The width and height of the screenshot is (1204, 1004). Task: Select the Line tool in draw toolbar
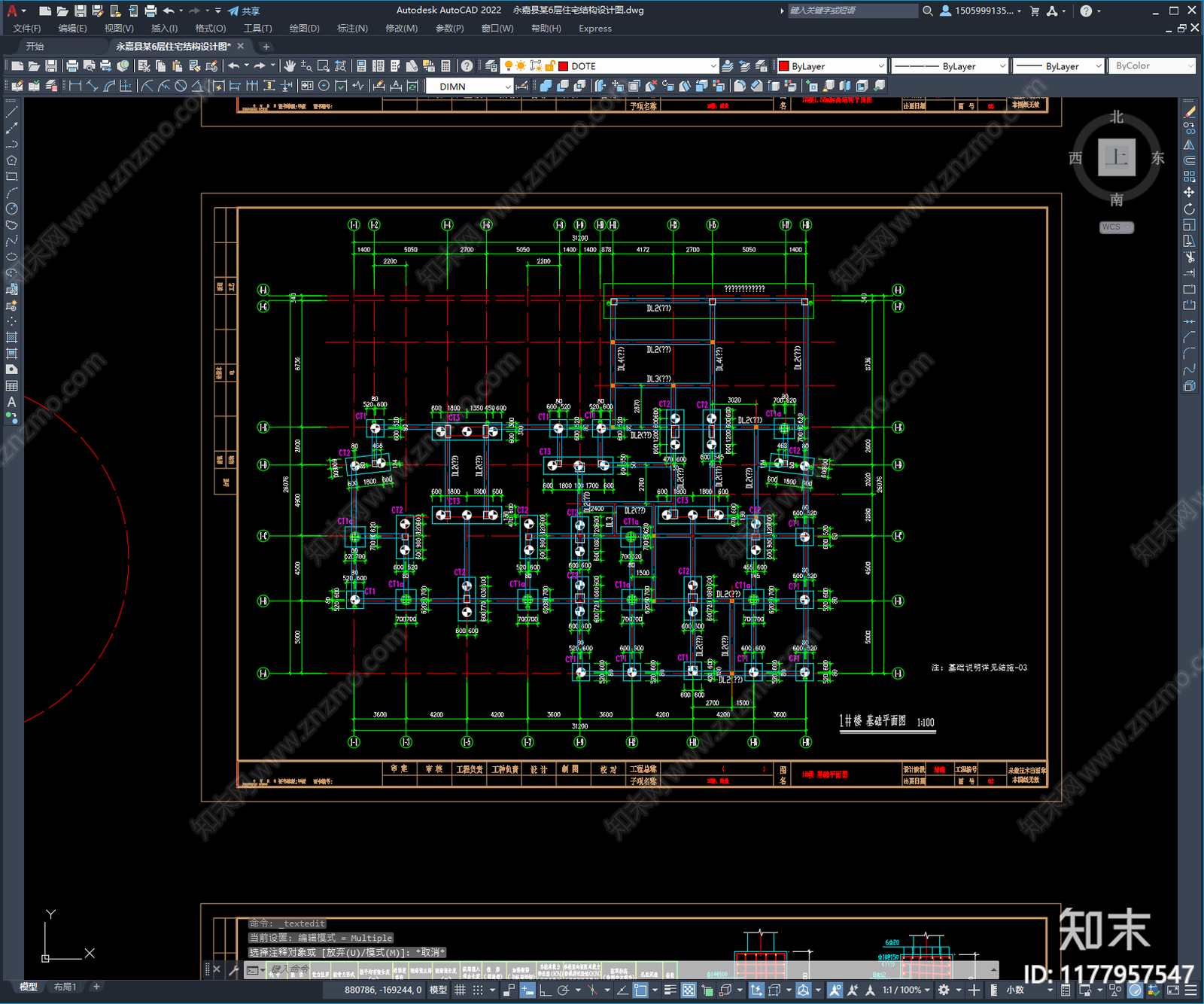(11, 111)
